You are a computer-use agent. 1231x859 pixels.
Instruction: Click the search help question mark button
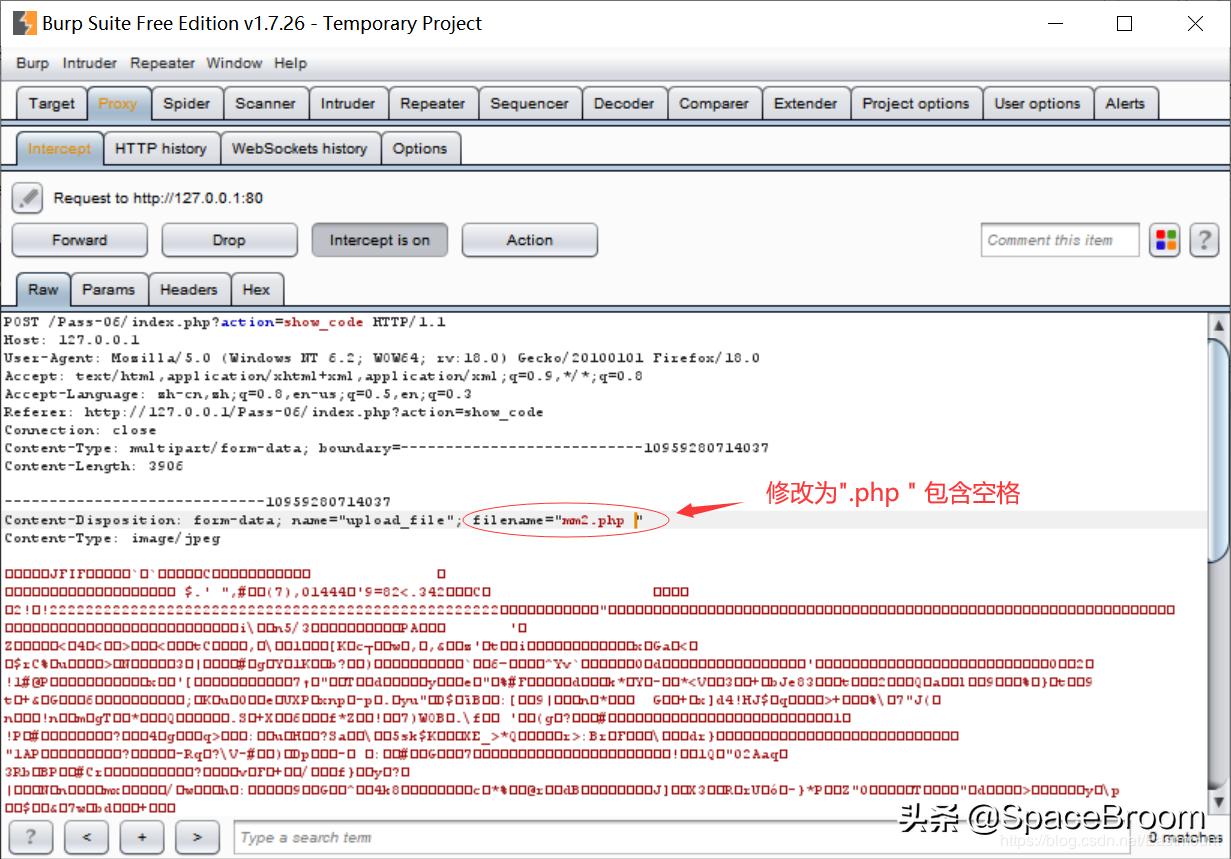tap(31, 837)
